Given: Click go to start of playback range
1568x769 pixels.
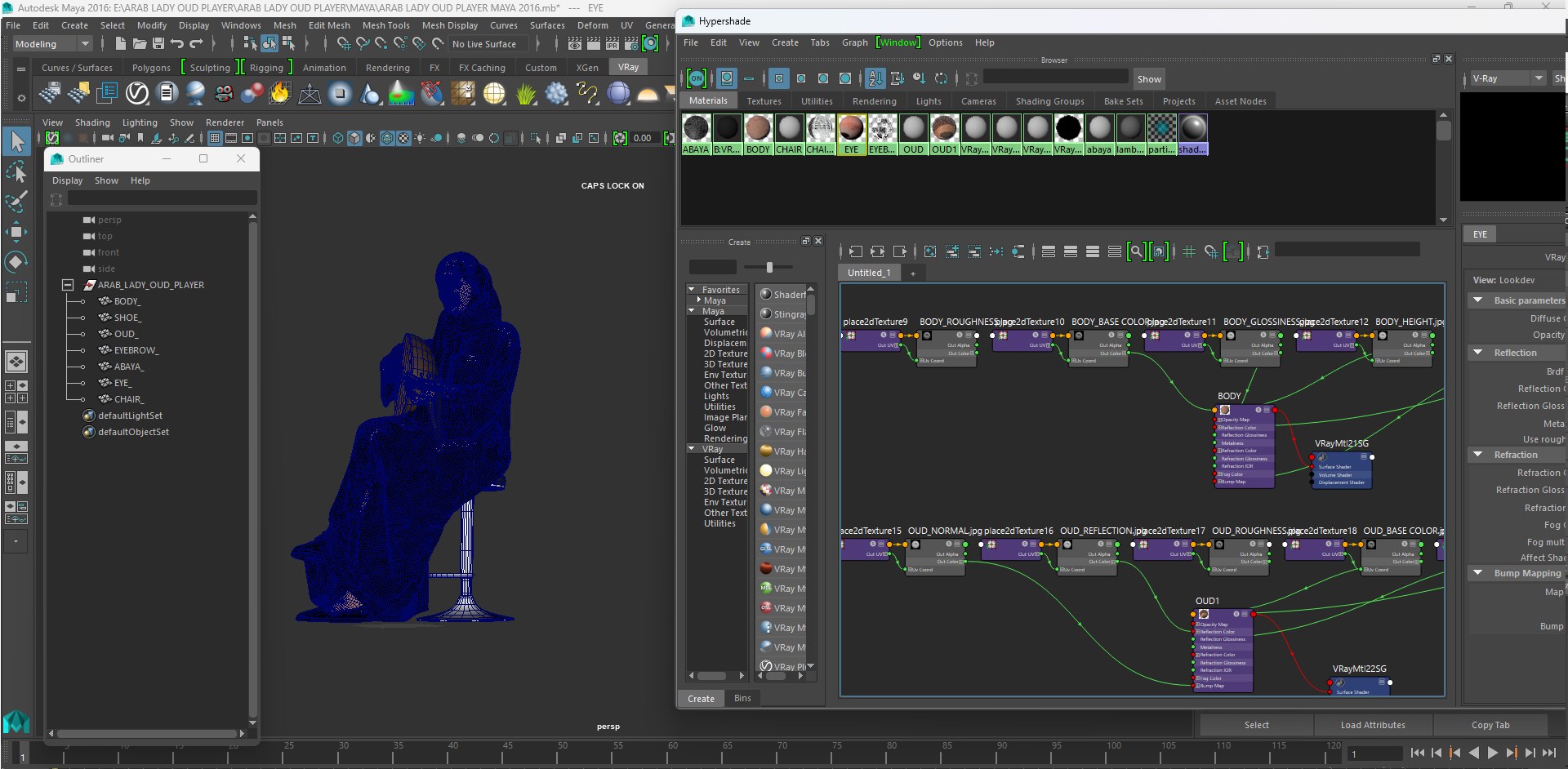Looking at the screenshot, I should click(1417, 753).
